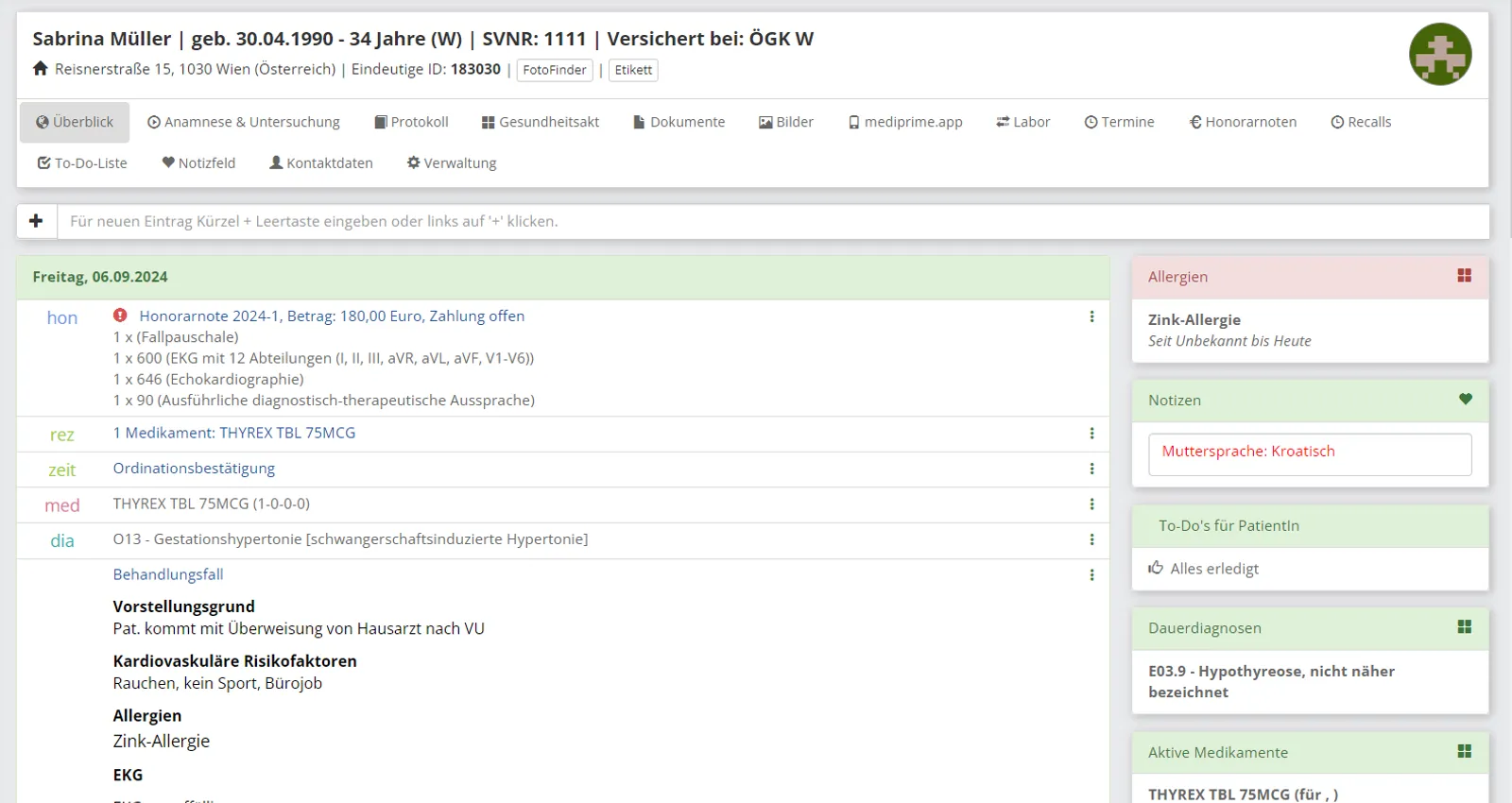Open the Gesundheitsakt tab
The image size is (1512, 803).
pos(541,122)
